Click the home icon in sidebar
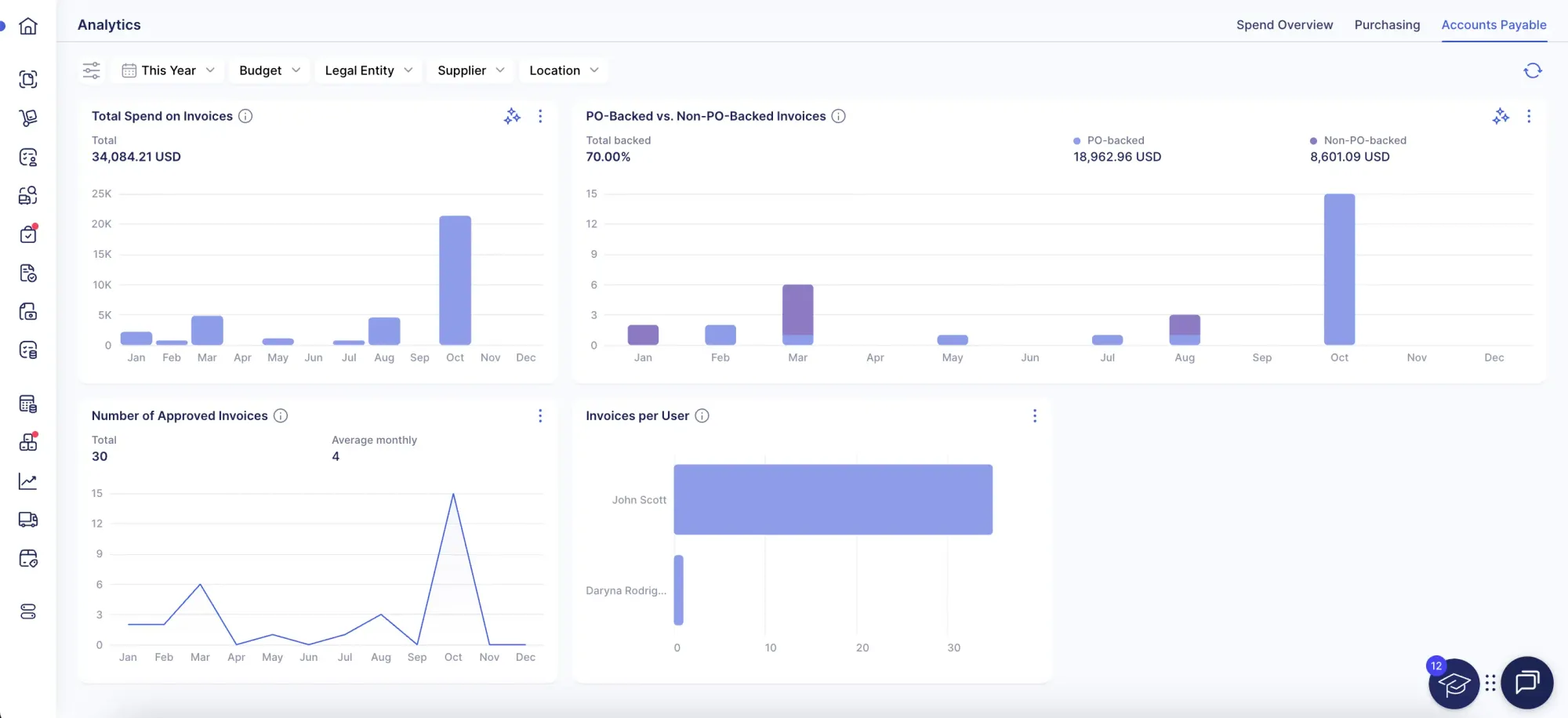Image resolution: width=1568 pixels, height=718 pixels. coord(28,26)
